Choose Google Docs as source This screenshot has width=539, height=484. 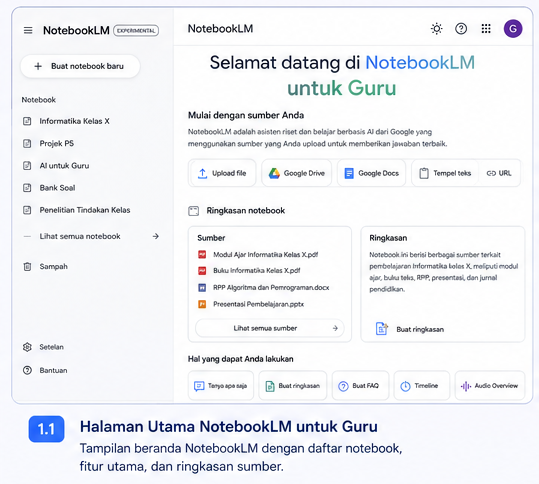click(x=371, y=173)
